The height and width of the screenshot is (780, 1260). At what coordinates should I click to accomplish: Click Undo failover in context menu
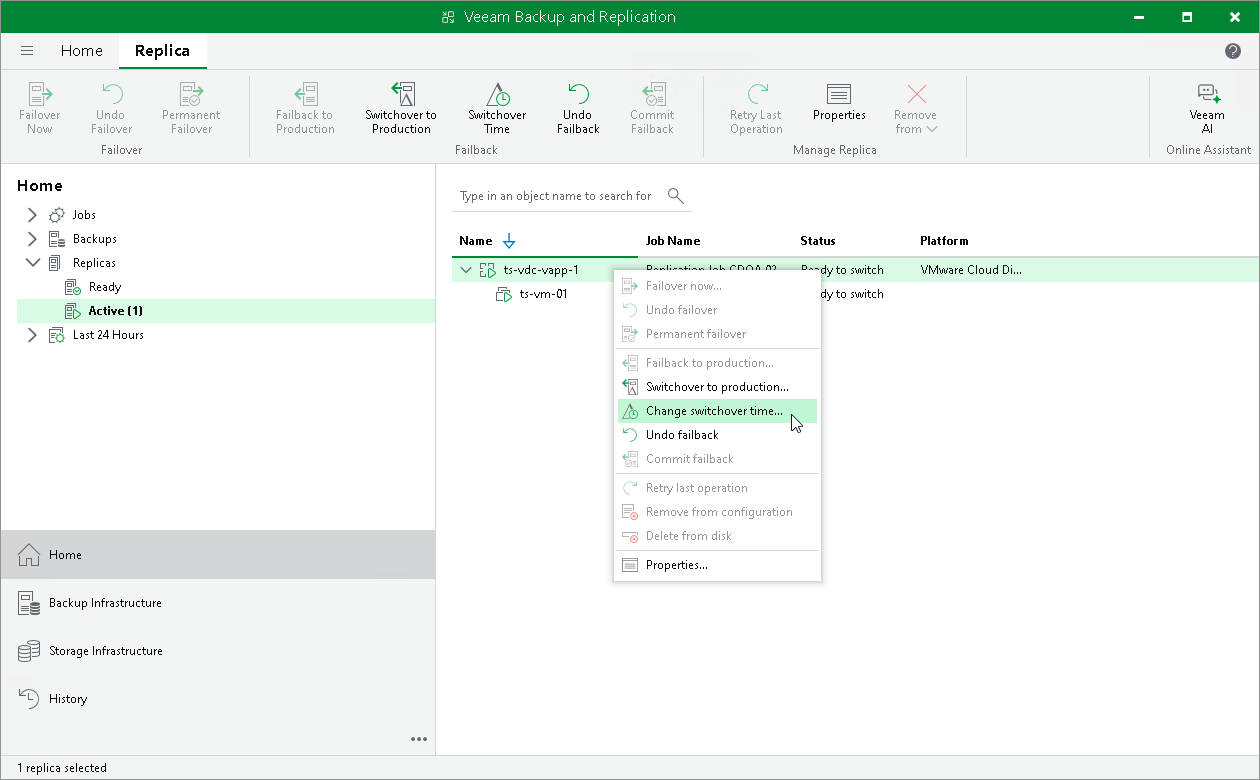click(x=717, y=310)
